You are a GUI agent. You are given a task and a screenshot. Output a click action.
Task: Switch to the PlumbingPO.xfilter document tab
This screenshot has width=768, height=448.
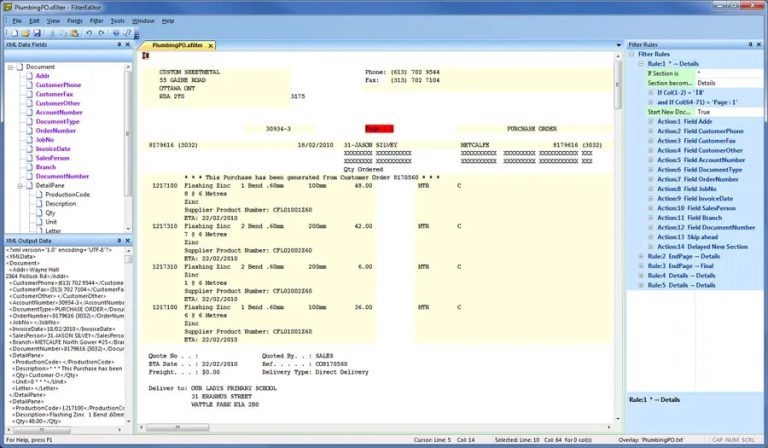tap(177, 45)
